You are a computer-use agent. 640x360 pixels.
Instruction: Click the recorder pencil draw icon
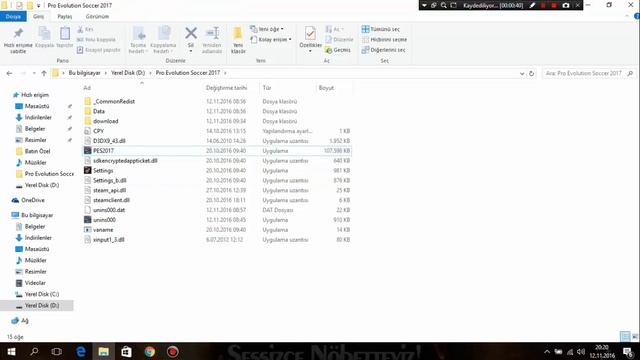pos(532,5)
